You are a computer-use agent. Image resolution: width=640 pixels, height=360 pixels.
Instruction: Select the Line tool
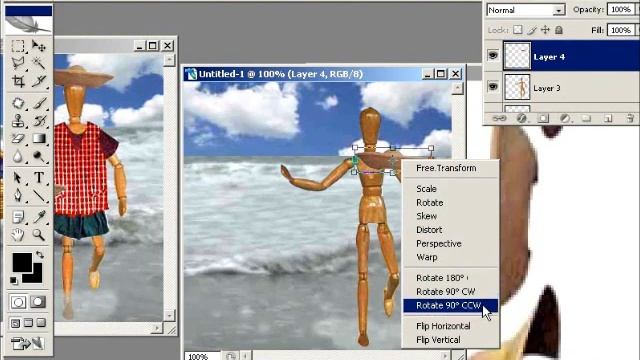[x=39, y=196]
